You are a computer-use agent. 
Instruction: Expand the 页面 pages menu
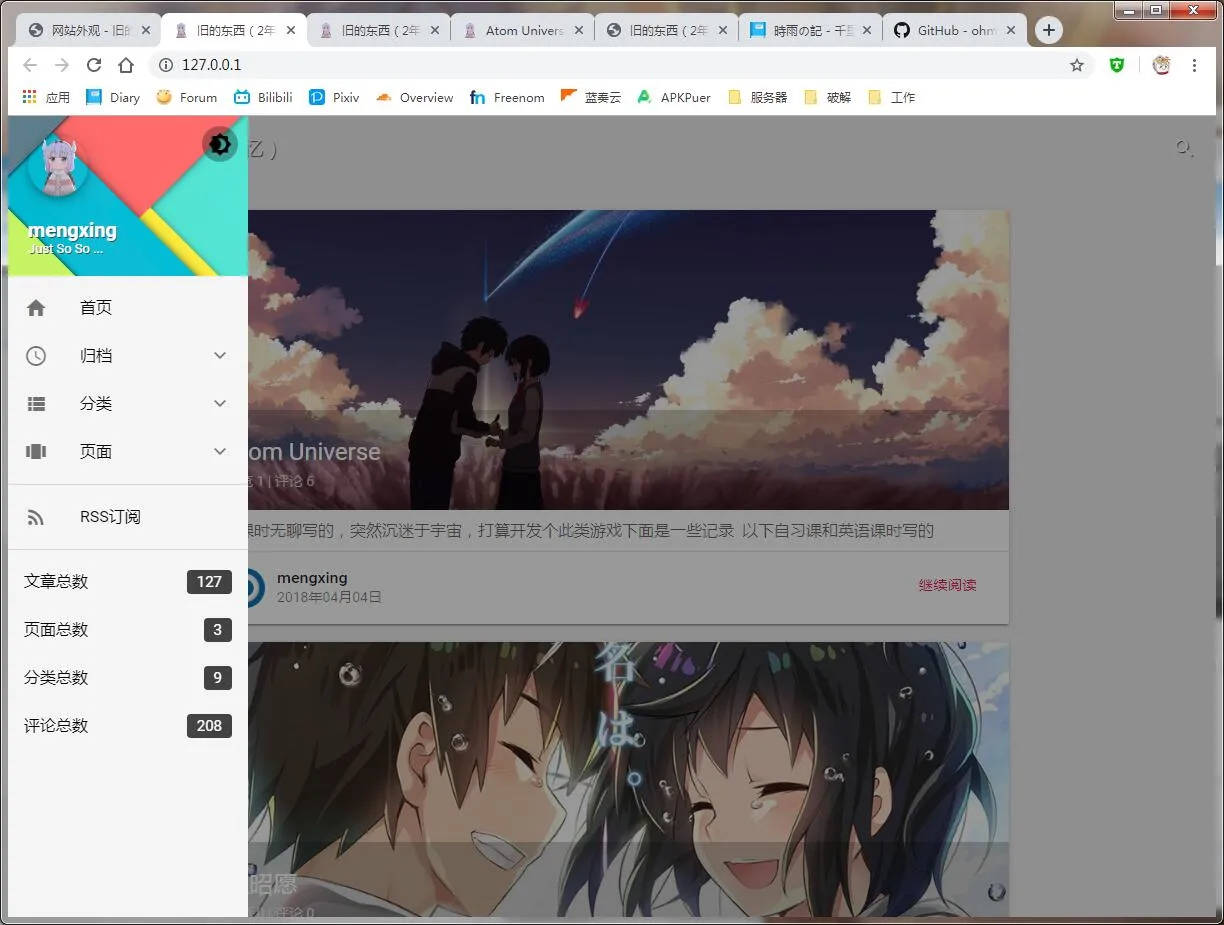[x=219, y=451]
